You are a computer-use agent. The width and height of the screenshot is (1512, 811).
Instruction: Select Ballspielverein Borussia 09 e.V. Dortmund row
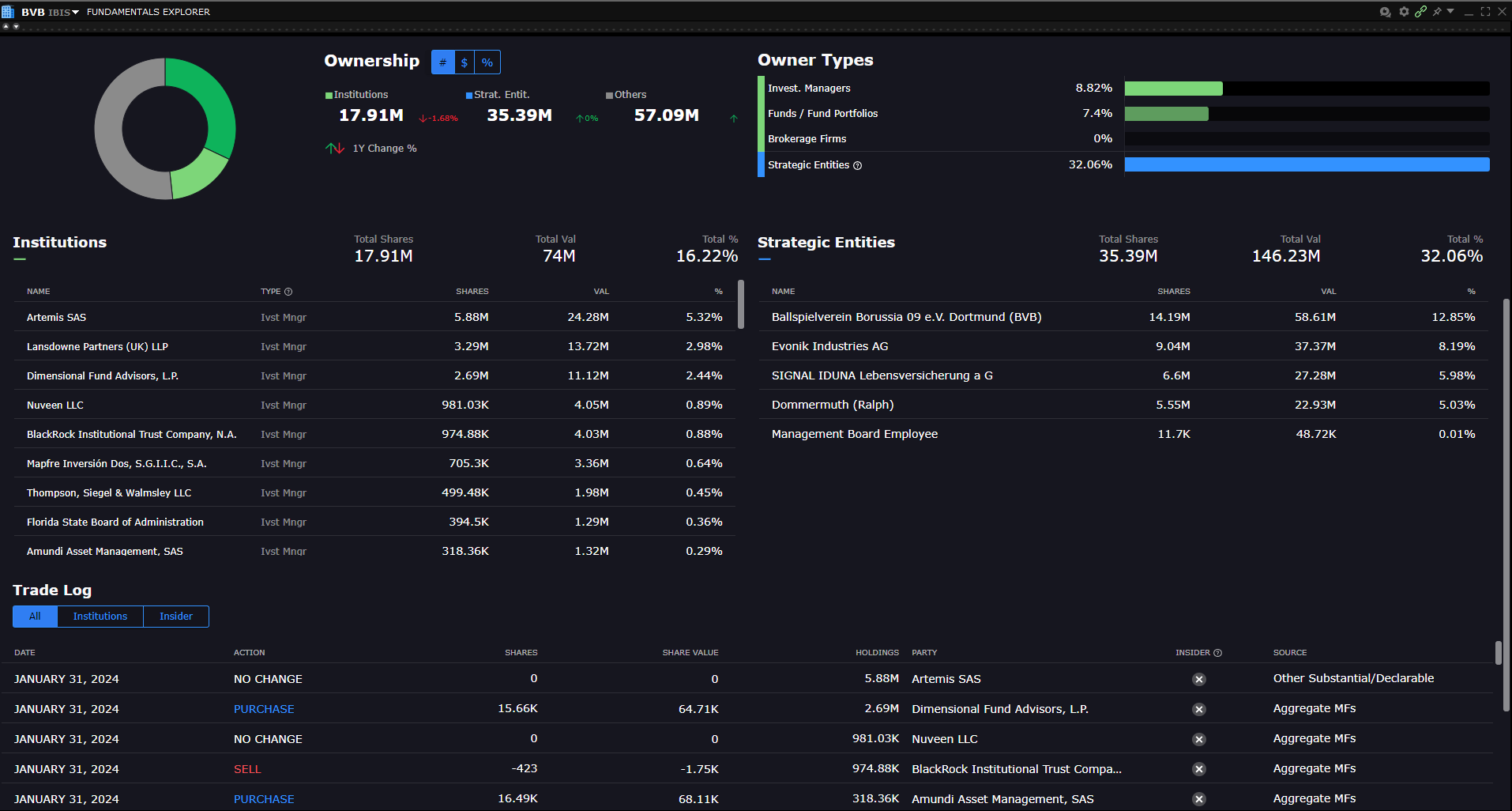[1123, 317]
